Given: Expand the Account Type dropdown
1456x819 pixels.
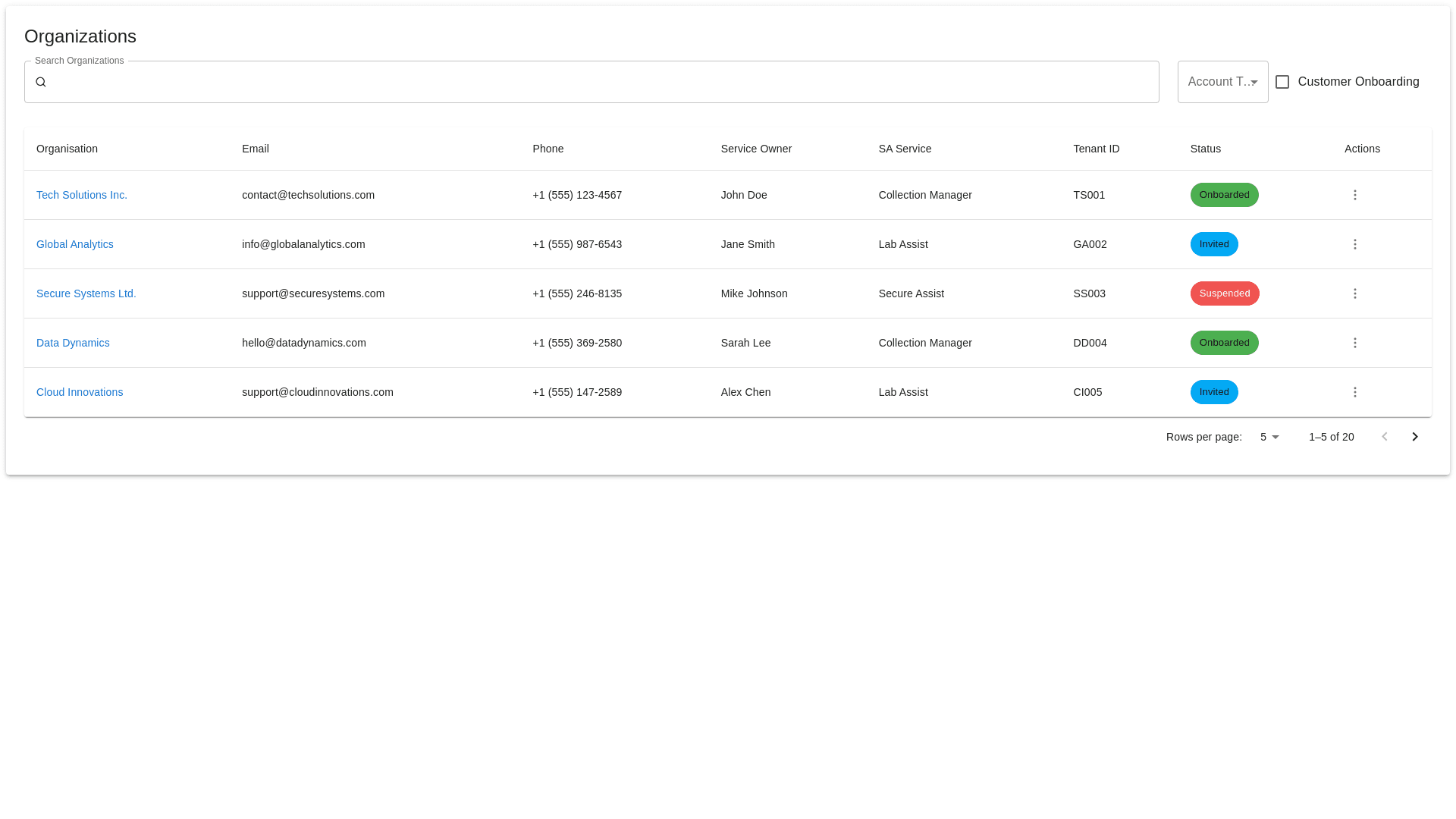Looking at the screenshot, I should pyautogui.click(x=1222, y=82).
